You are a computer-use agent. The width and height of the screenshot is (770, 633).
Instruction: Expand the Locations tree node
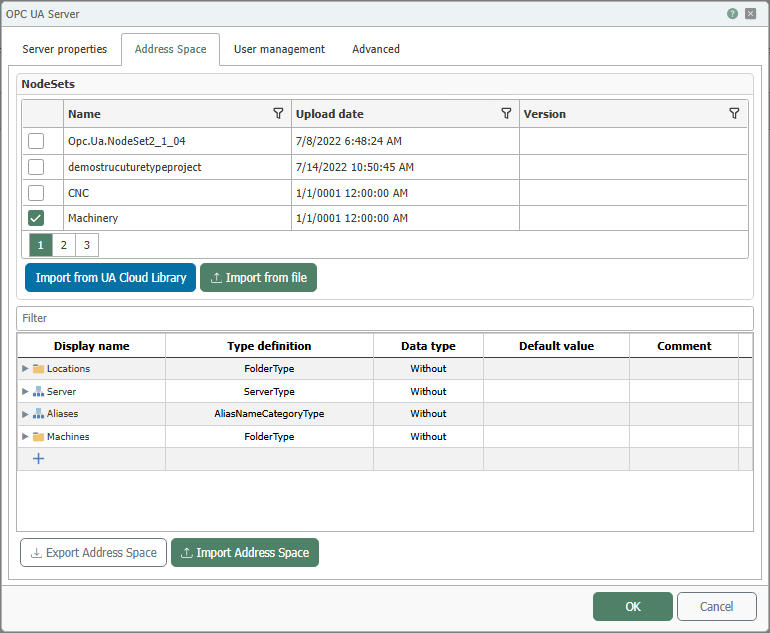25,368
